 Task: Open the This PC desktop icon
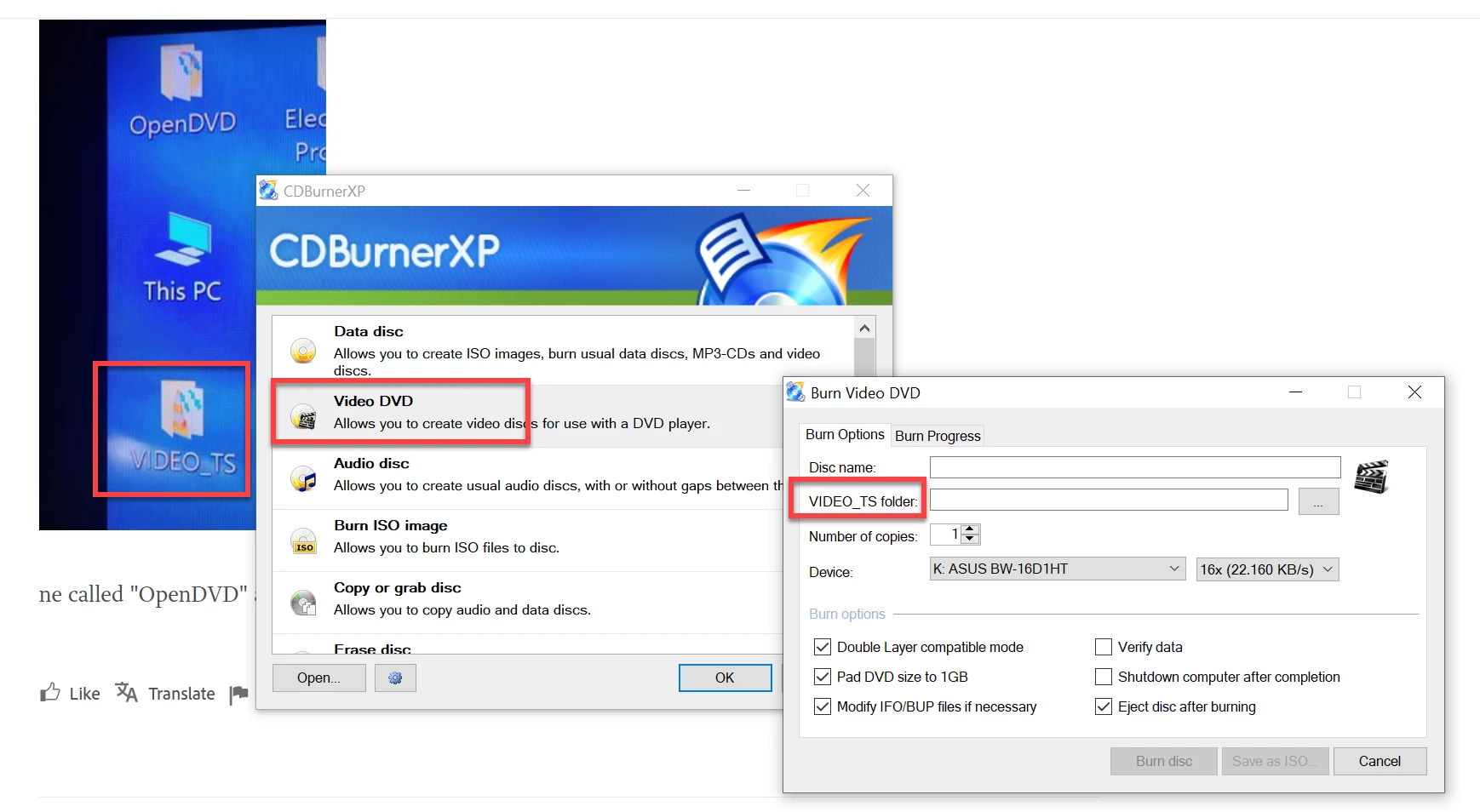[182, 258]
